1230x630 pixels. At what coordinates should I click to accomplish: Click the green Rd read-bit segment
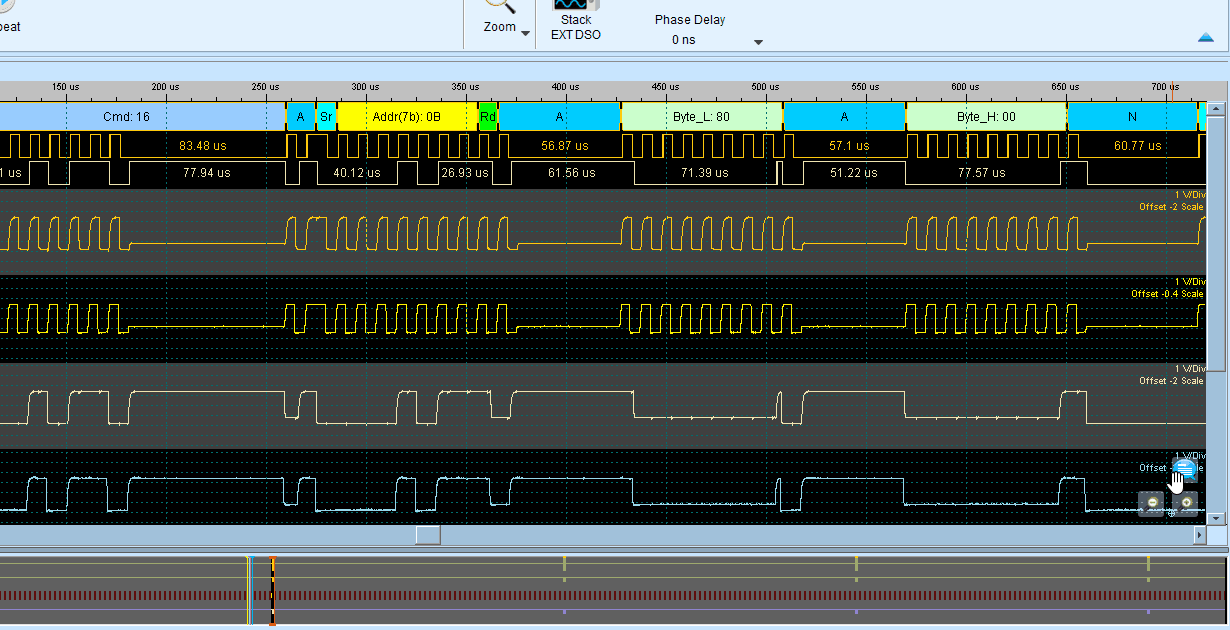click(x=488, y=117)
